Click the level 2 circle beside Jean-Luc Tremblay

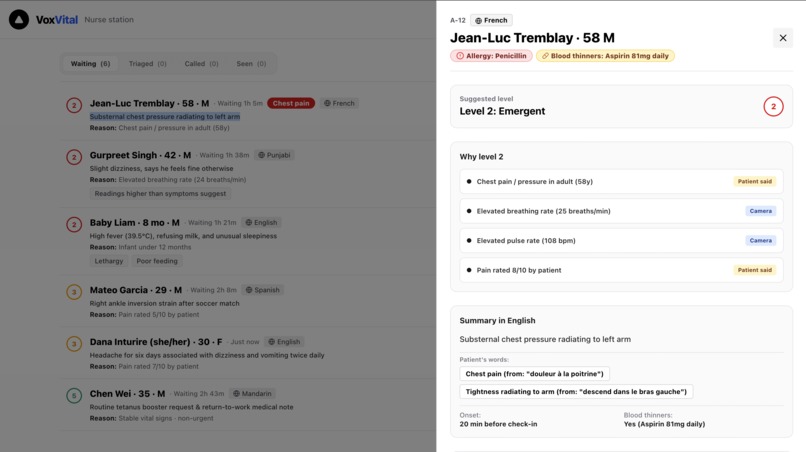click(74, 105)
